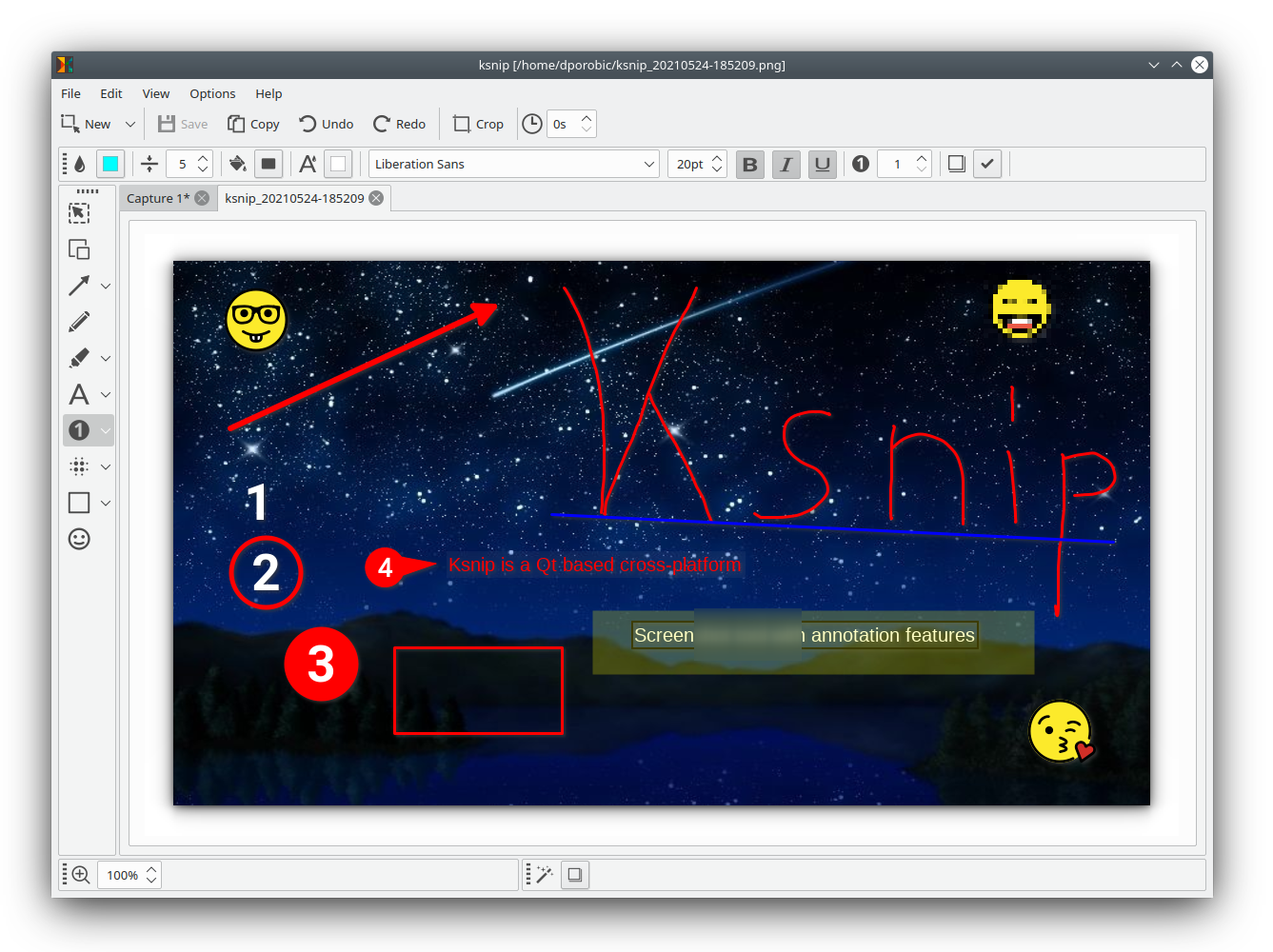
Task: Switch to the Capture 1 tab
Action: [155, 198]
